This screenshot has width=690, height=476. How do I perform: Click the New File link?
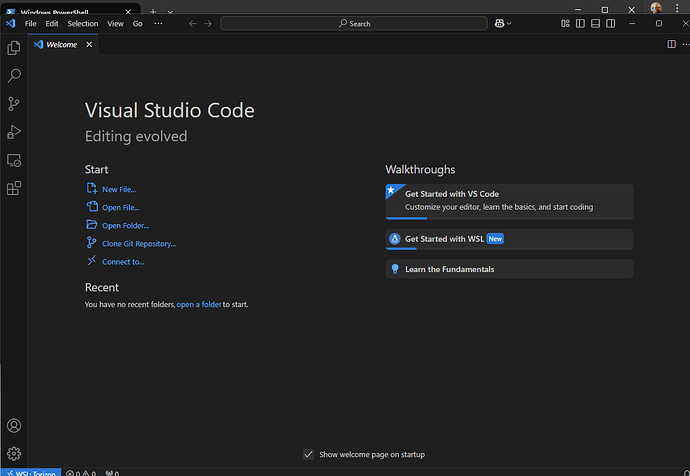(119, 189)
